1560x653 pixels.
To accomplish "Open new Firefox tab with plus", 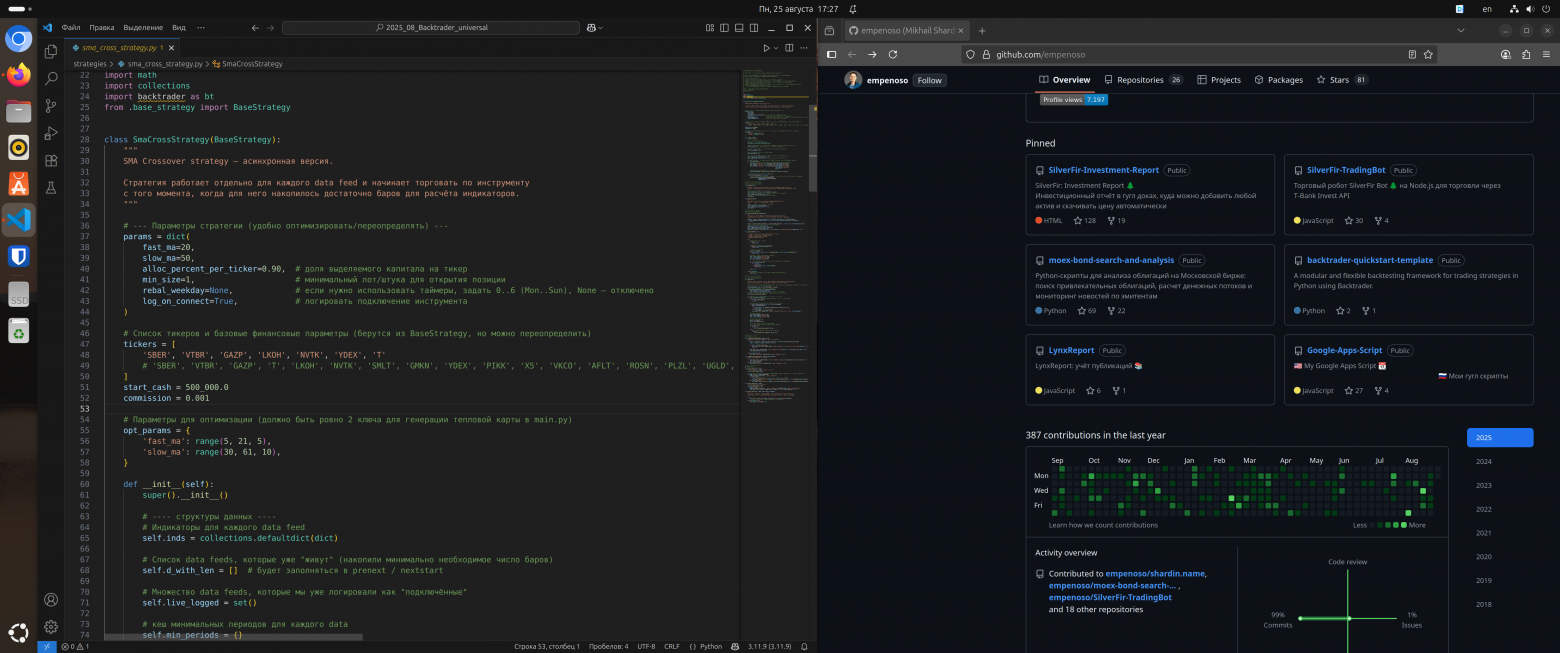I will tap(982, 31).
